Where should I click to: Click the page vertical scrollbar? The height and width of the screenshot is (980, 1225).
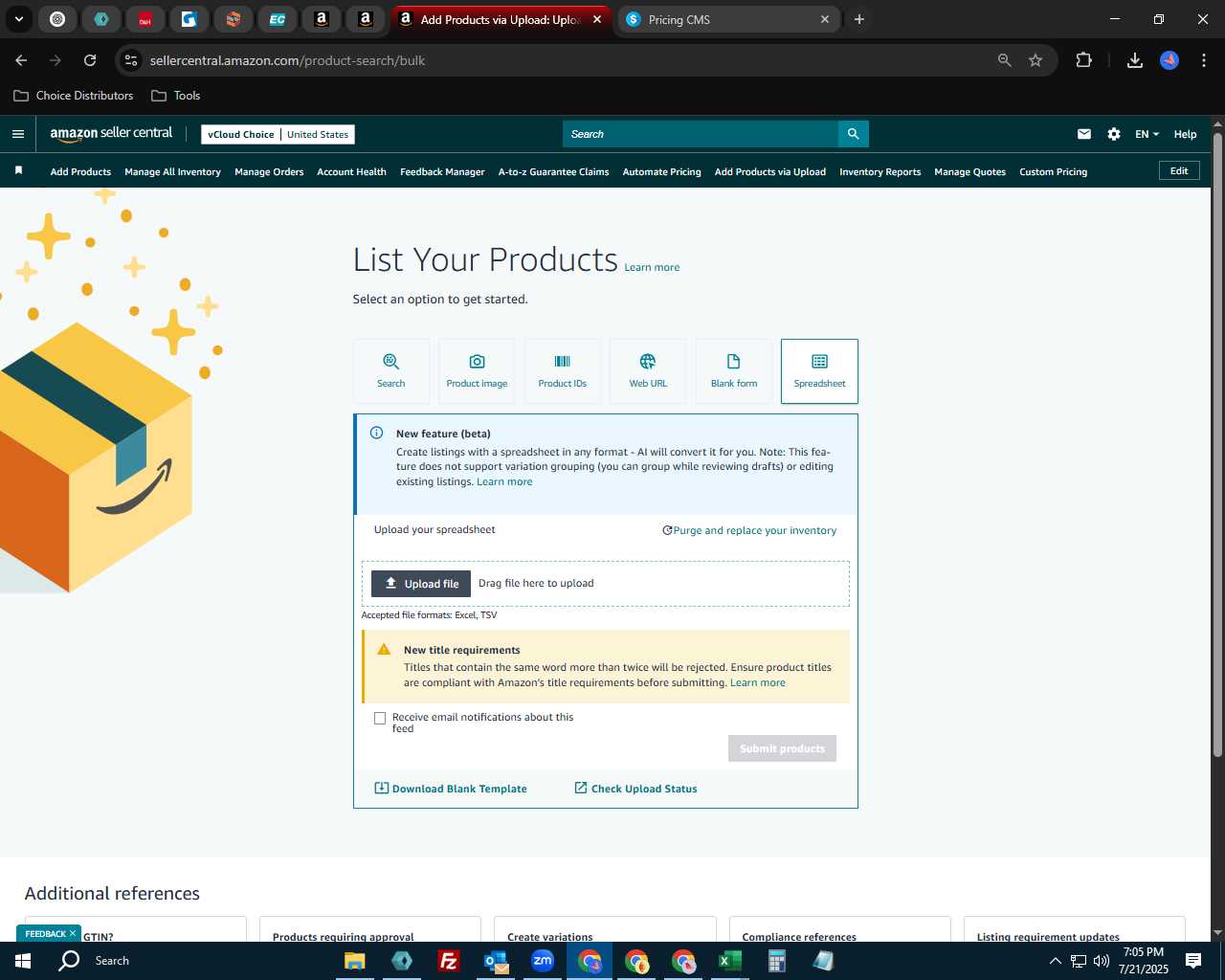coord(1217,445)
